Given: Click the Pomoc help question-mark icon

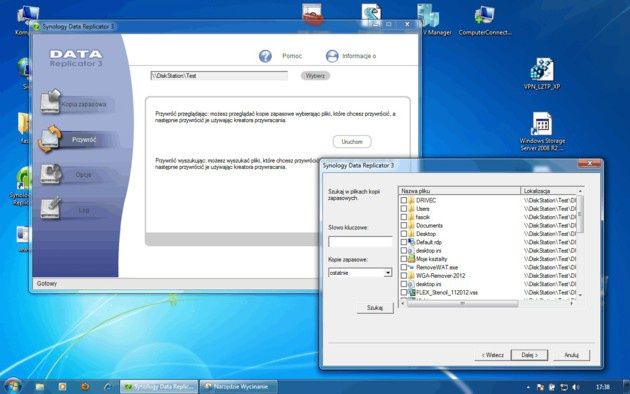Looking at the screenshot, I should click(x=265, y=56).
